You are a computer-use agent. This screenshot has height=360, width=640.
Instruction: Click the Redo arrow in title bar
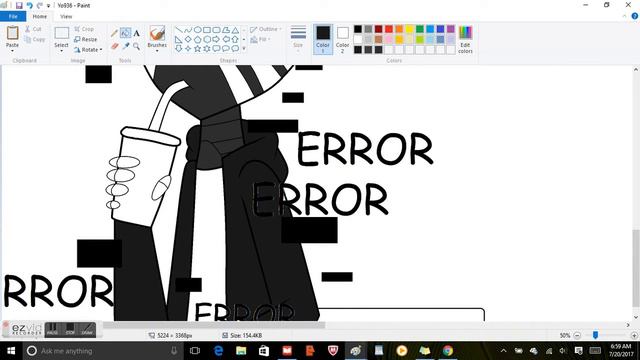click(40, 6)
